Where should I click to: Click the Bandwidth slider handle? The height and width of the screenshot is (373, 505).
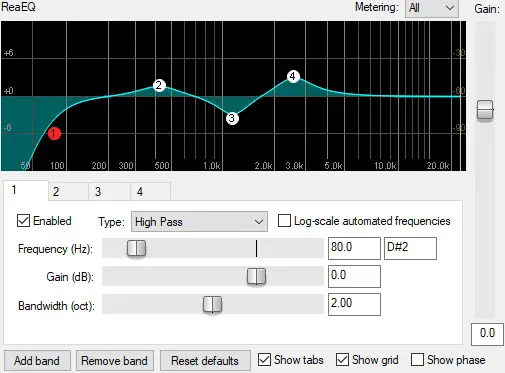pos(212,305)
